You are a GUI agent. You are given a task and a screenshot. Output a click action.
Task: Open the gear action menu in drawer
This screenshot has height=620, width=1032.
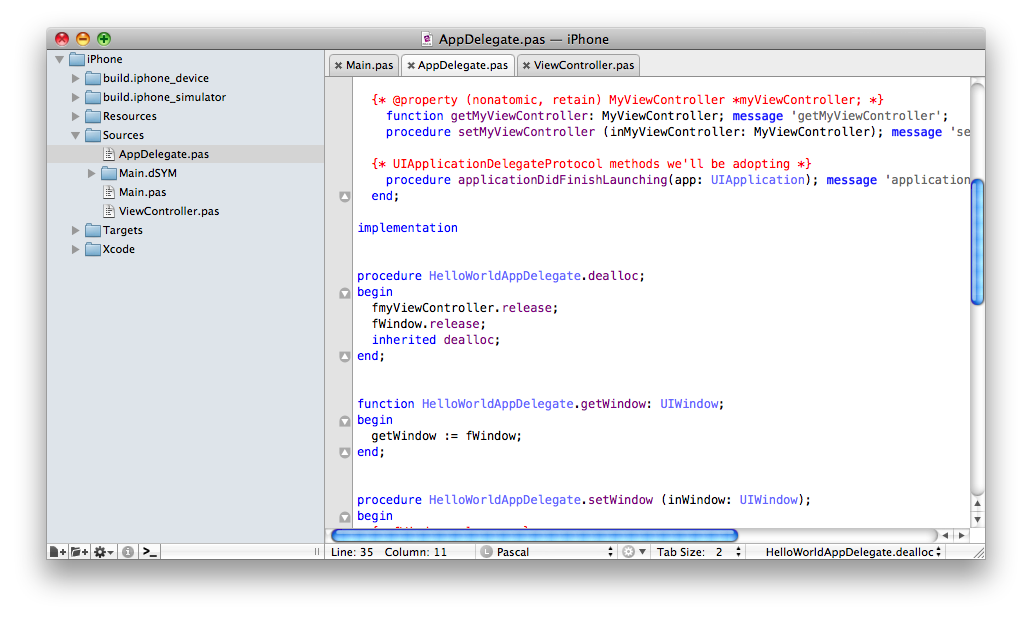click(103, 552)
